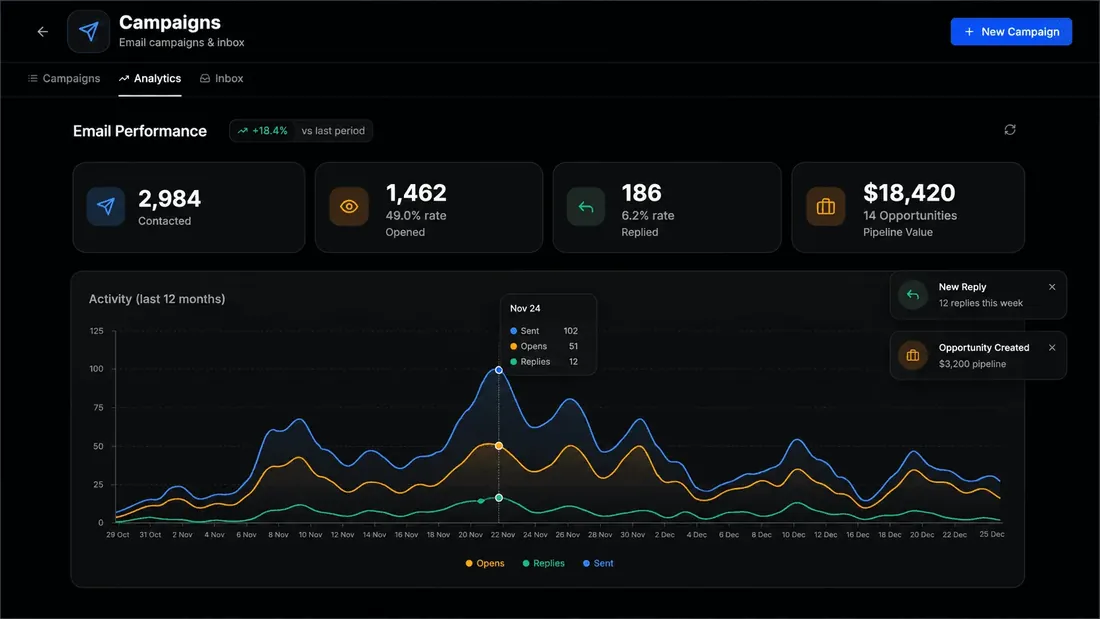Click the Opportunity Created briefcase icon

(913, 356)
